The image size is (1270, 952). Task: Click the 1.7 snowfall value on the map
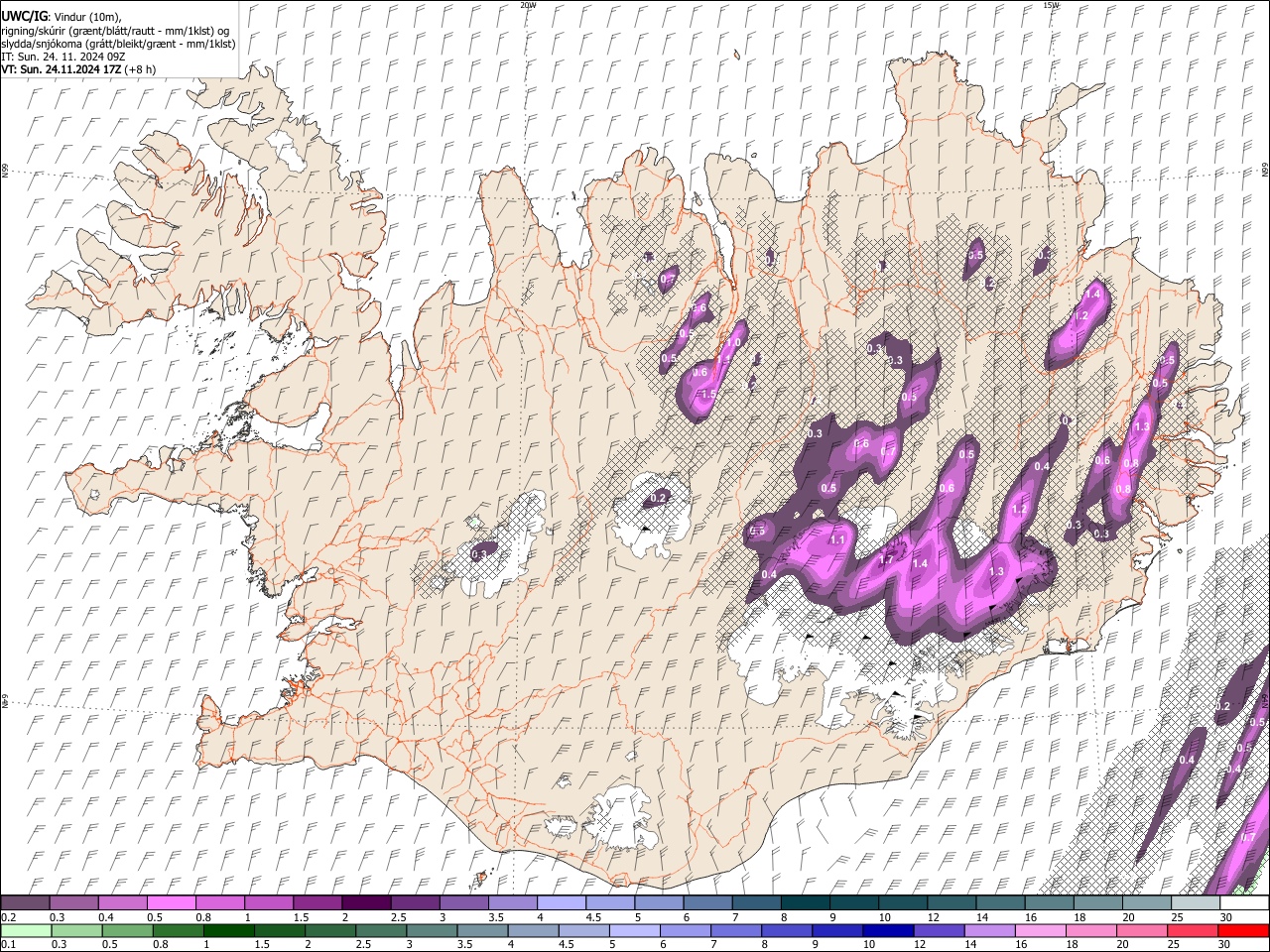point(886,559)
